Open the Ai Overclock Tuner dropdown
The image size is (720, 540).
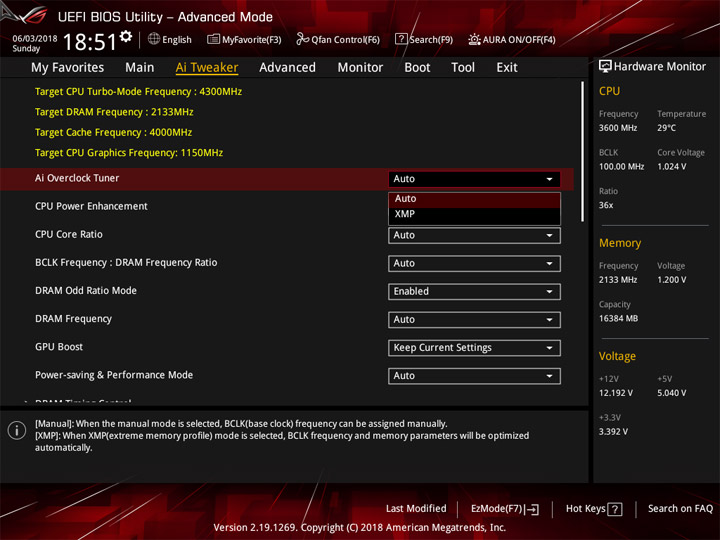pyautogui.click(x=474, y=179)
